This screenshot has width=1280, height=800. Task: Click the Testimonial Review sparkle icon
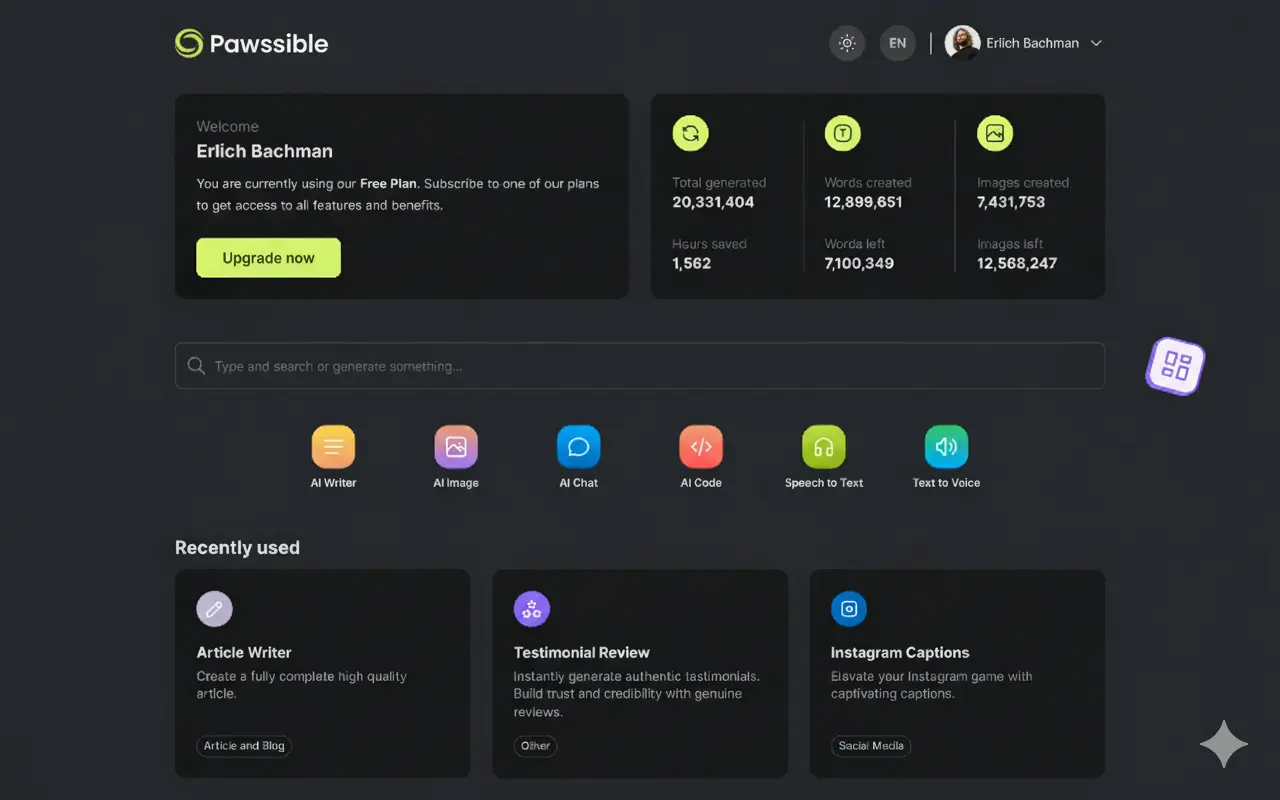coord(531,608)
